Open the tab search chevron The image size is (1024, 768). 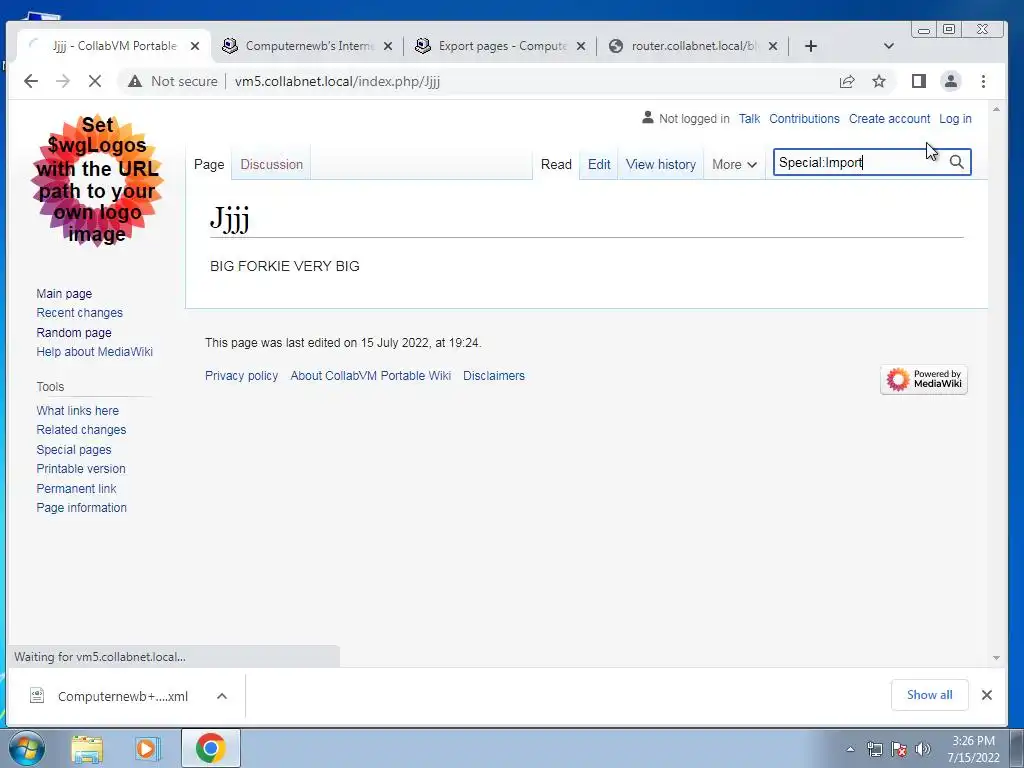pyautogui.click(x=888, y=46)
